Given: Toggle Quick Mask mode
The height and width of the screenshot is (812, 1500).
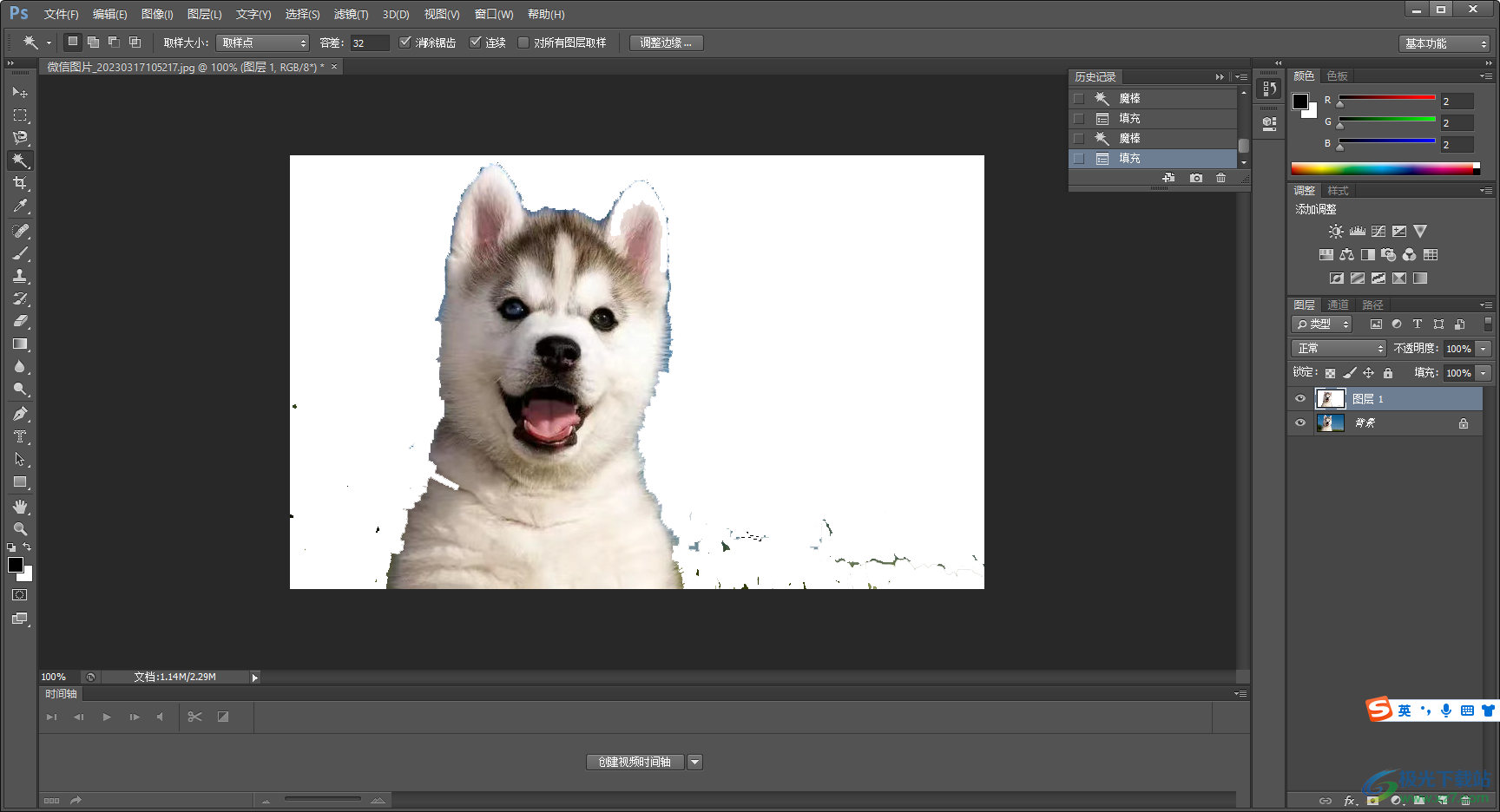Looking at the screenshot, I should (x=20, y=595).
